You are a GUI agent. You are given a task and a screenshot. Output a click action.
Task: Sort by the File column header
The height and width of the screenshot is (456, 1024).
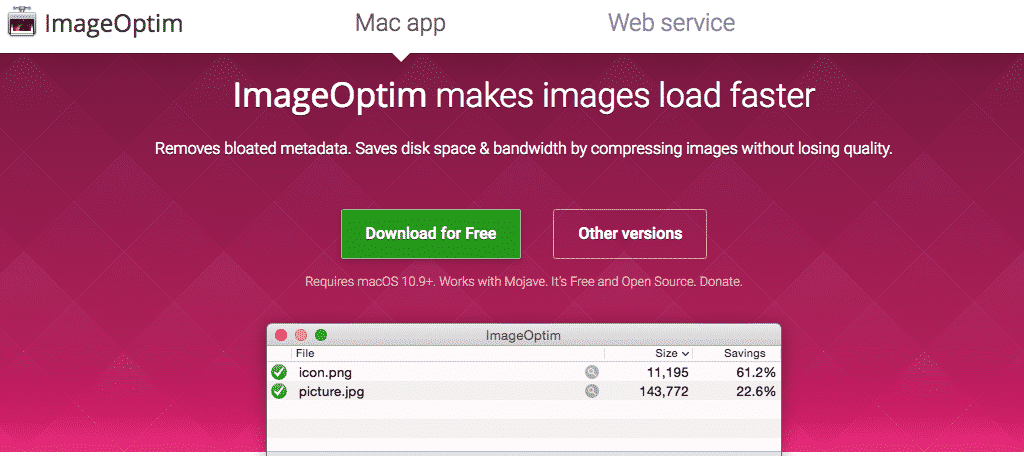[x=305, y=353]
